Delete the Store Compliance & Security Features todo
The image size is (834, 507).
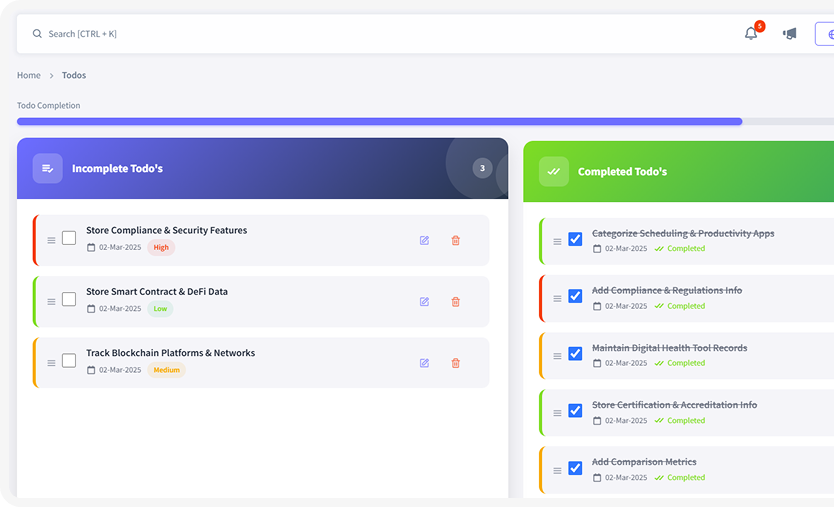456,240
